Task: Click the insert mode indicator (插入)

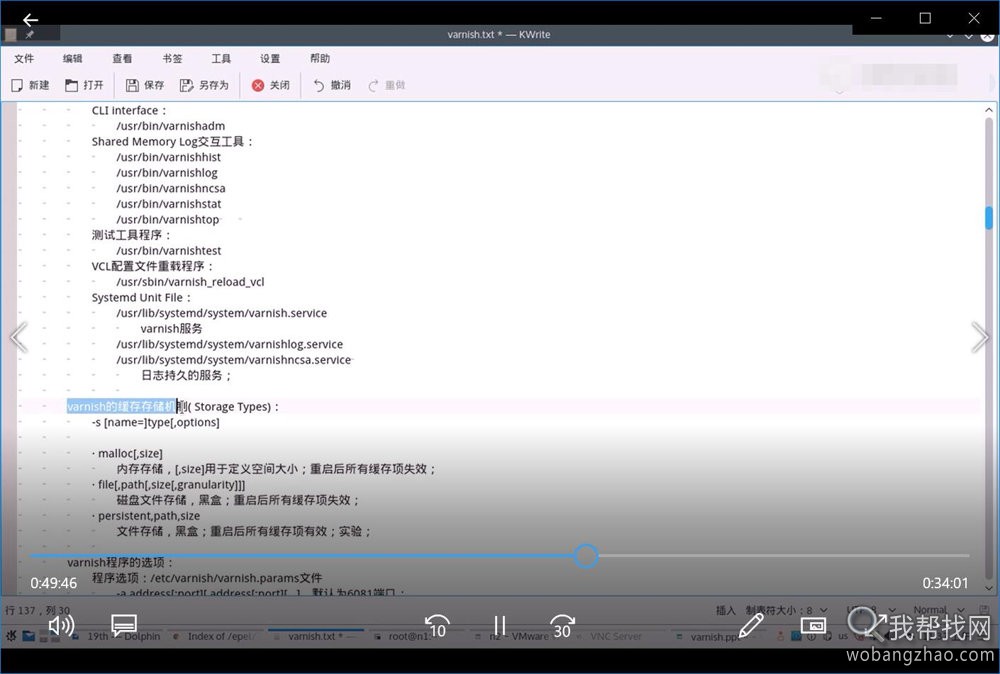Action: point(725,610)
